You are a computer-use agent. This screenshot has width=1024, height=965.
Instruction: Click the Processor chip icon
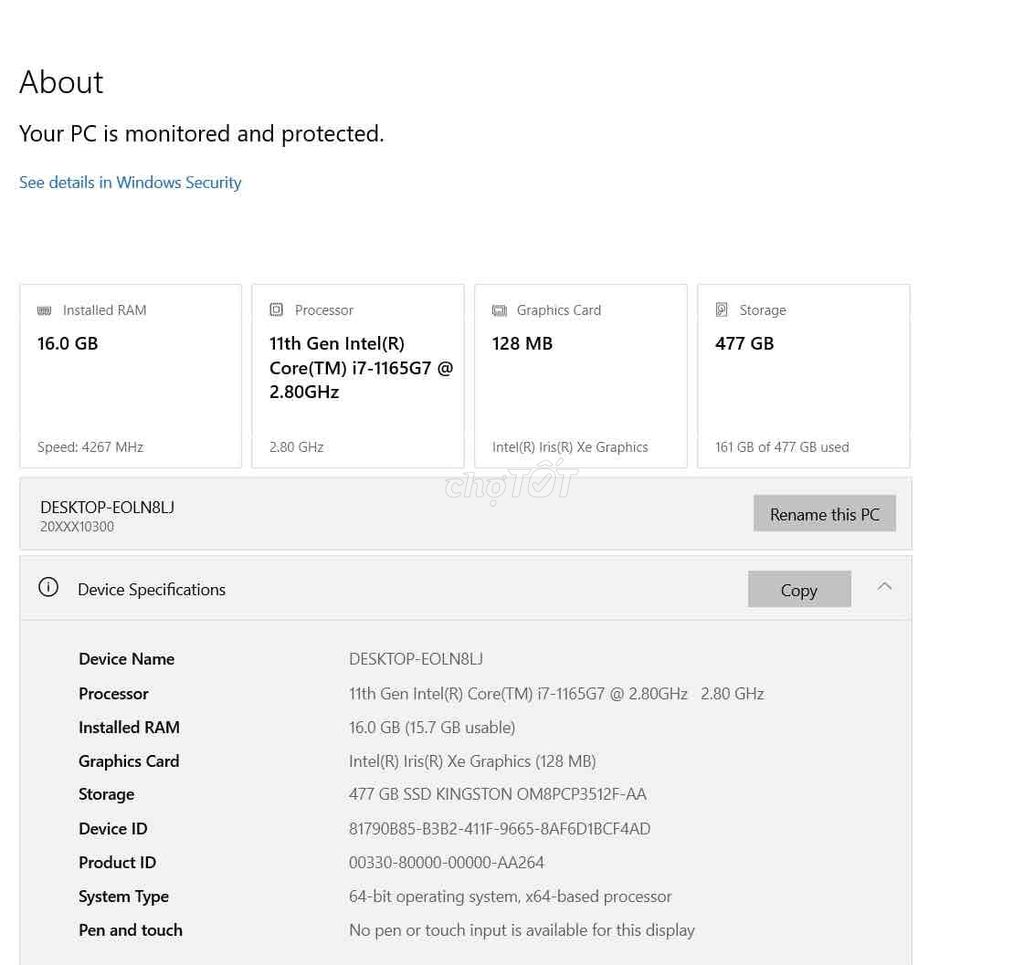pyautogui.click(x=276, y=309)
